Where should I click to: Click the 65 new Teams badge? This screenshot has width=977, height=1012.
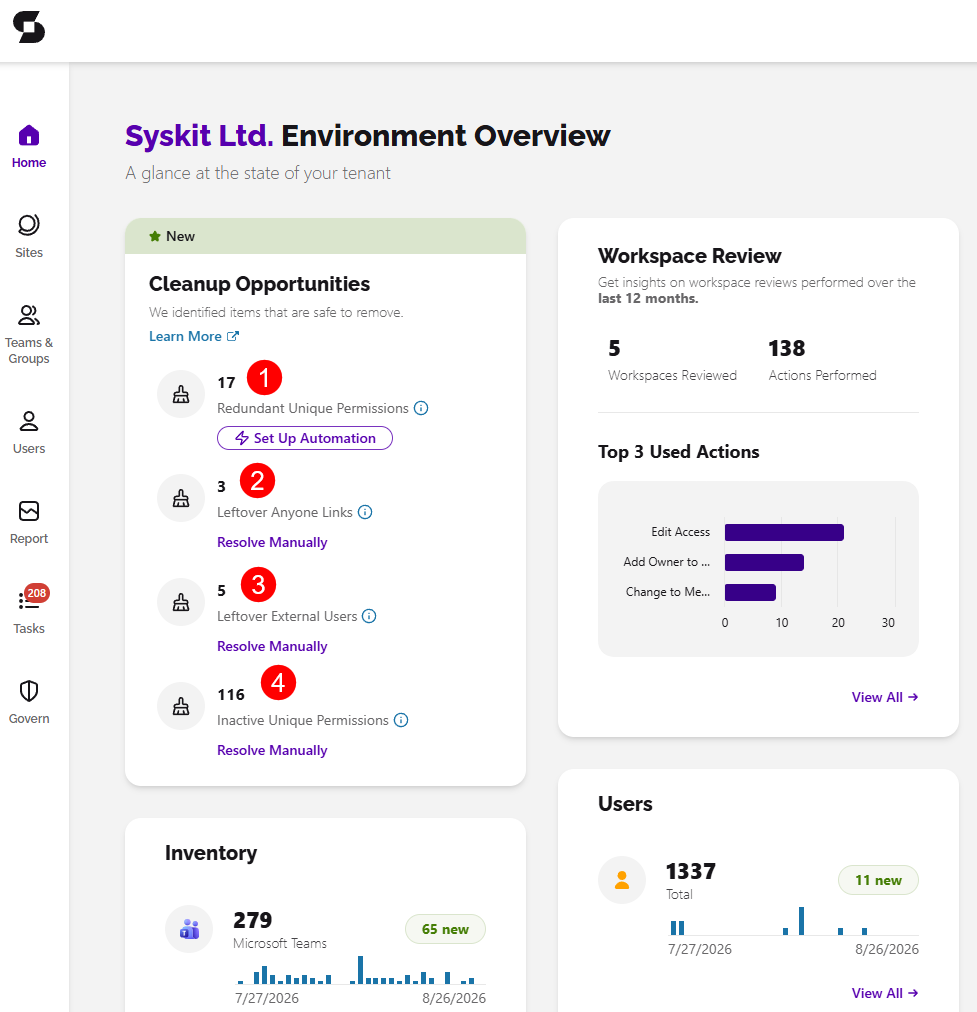pos(445,929)
